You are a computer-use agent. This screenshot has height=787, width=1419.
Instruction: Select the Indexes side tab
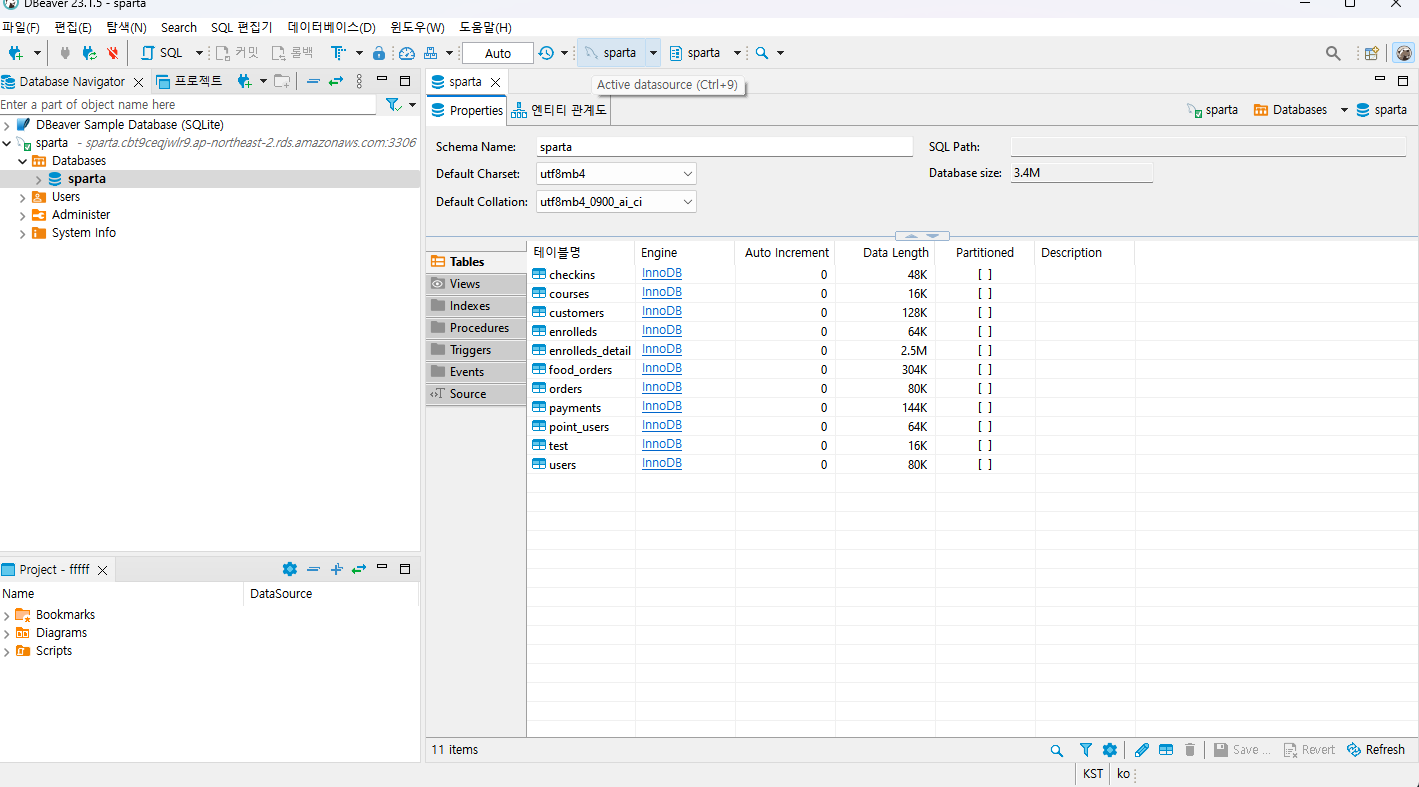[476, 306]
